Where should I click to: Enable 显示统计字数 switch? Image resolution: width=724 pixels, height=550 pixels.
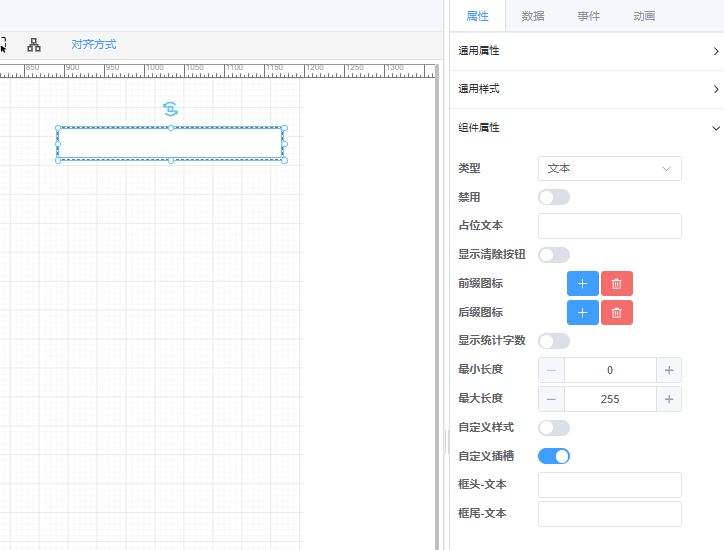[554, 341]
